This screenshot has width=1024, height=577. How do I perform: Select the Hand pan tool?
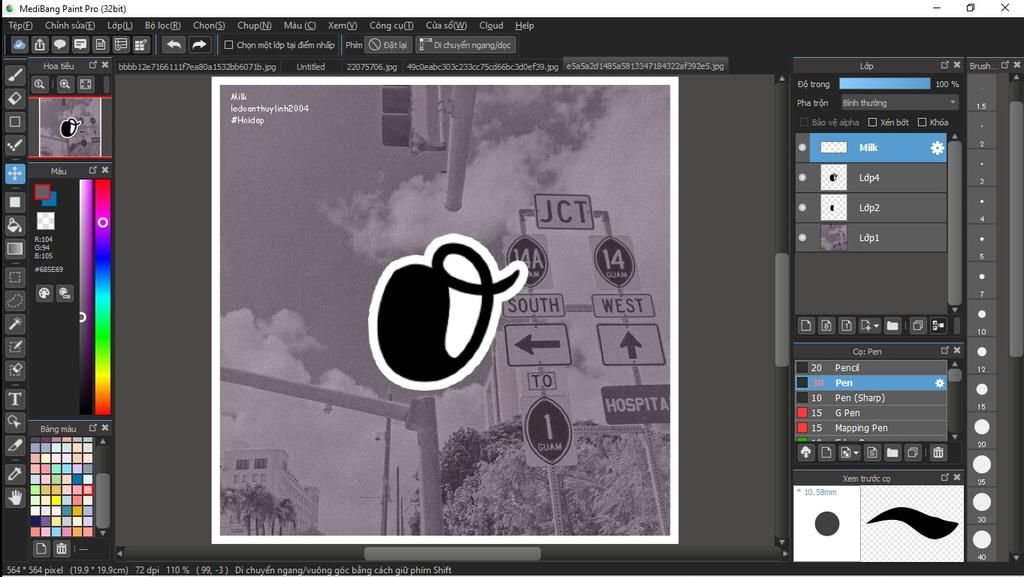pyautogui.click(x=15, y=498)
